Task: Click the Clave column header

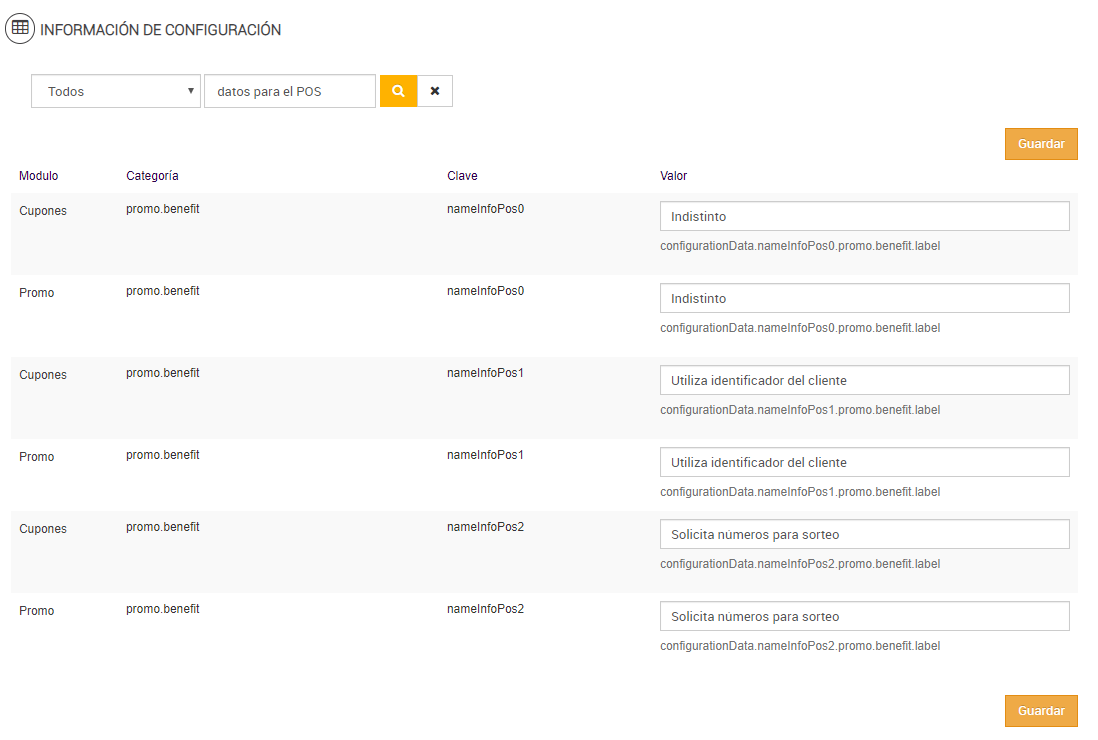Action: click(462, 176)
